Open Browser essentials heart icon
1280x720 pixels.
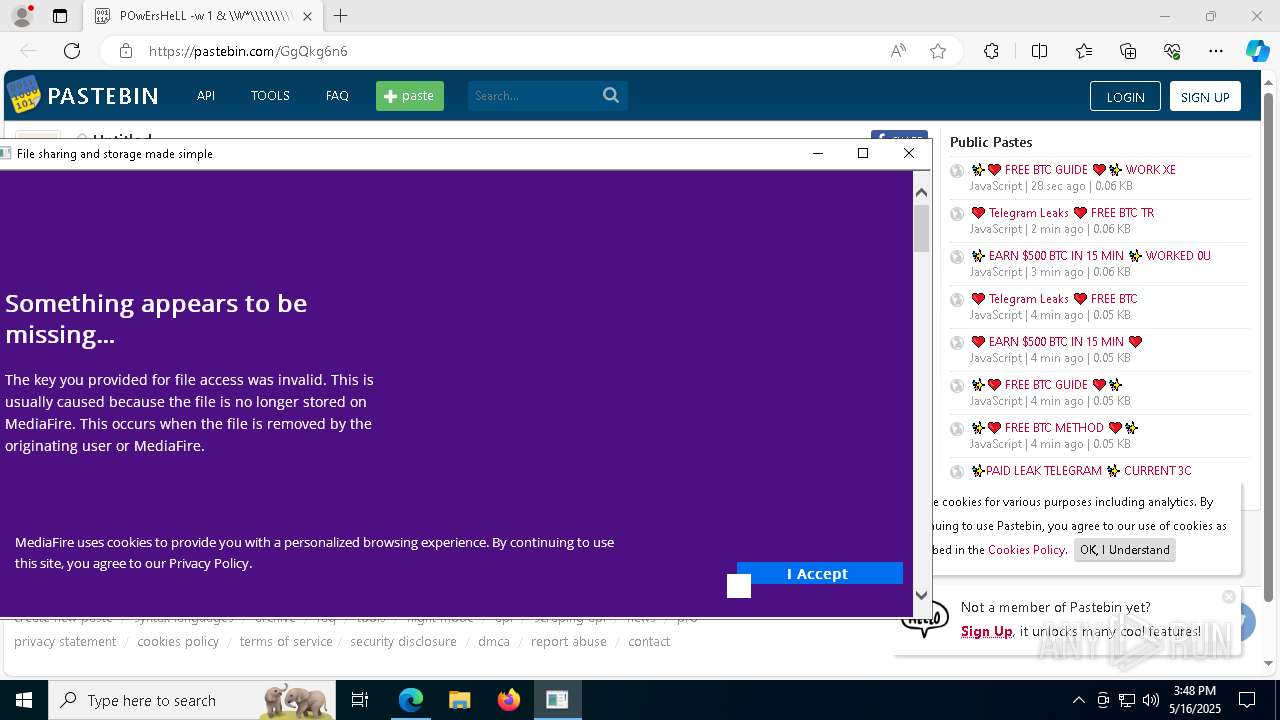(x=1172, y=51)
